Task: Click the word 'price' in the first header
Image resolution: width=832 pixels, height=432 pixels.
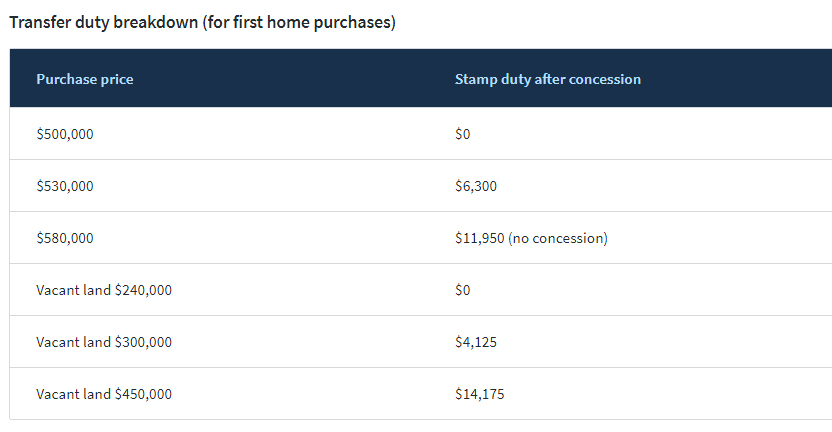Action: click(x=116, y=79)
